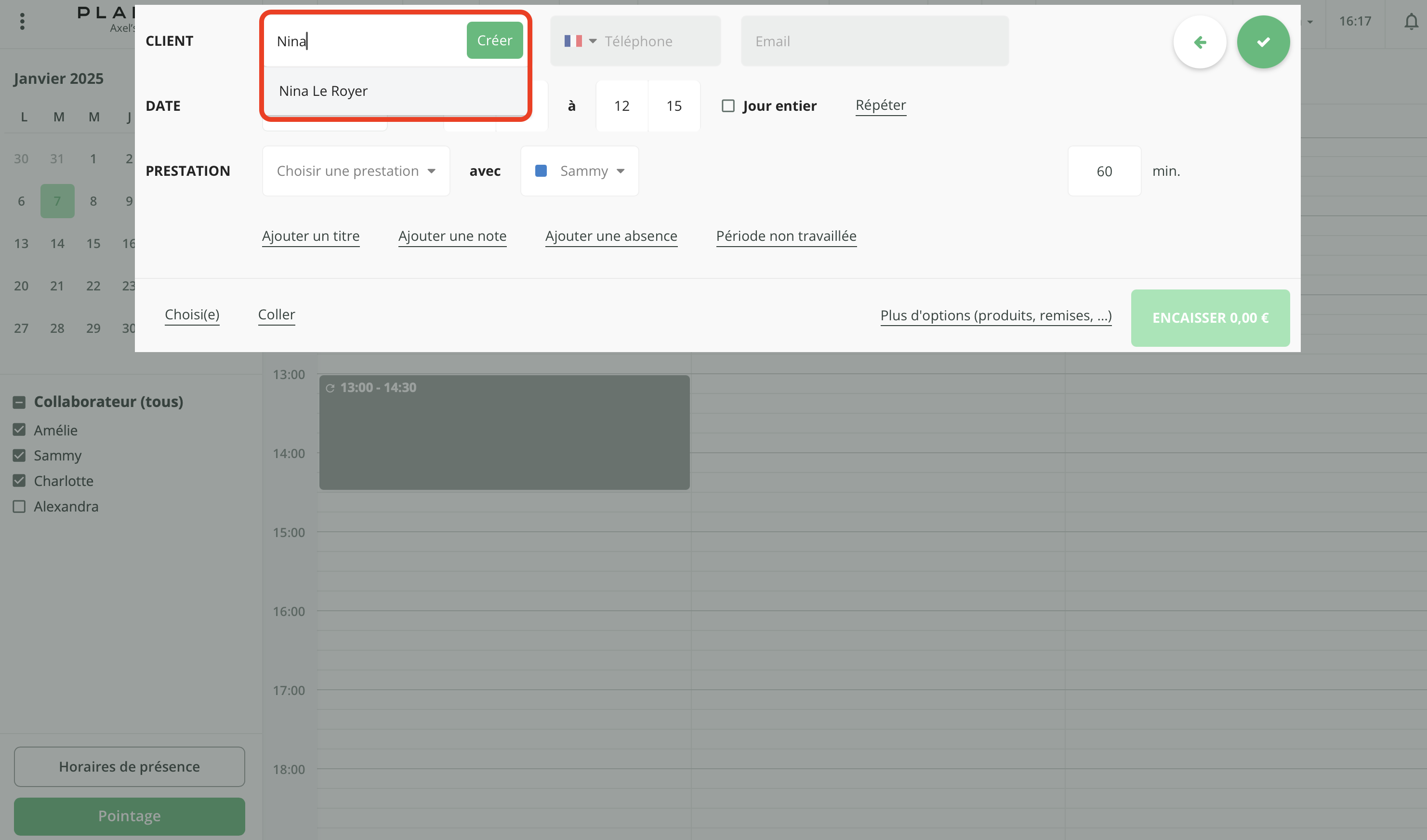The image size is (1427, 840).
Task: Click the green checkmark confirm button
Action: (x=1263, y=42)
